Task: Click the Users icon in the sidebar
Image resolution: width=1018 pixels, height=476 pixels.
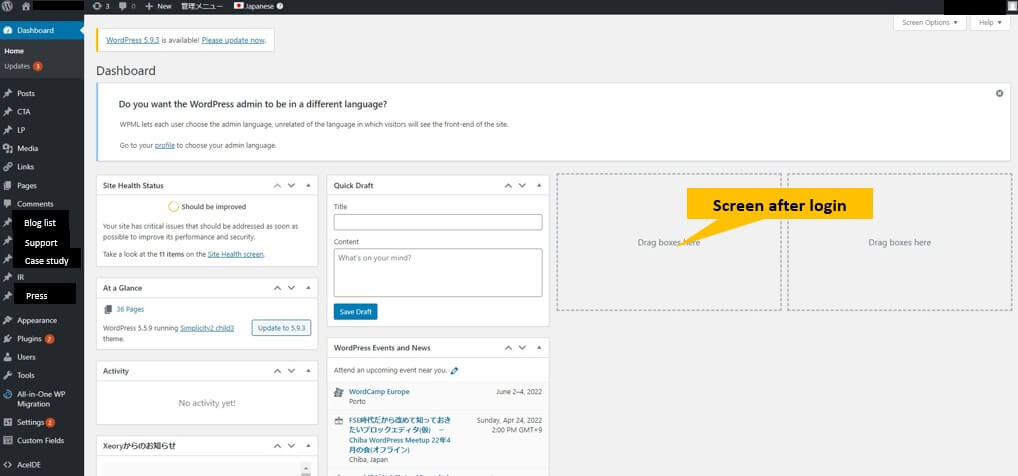Action: [x=8, y=357]
